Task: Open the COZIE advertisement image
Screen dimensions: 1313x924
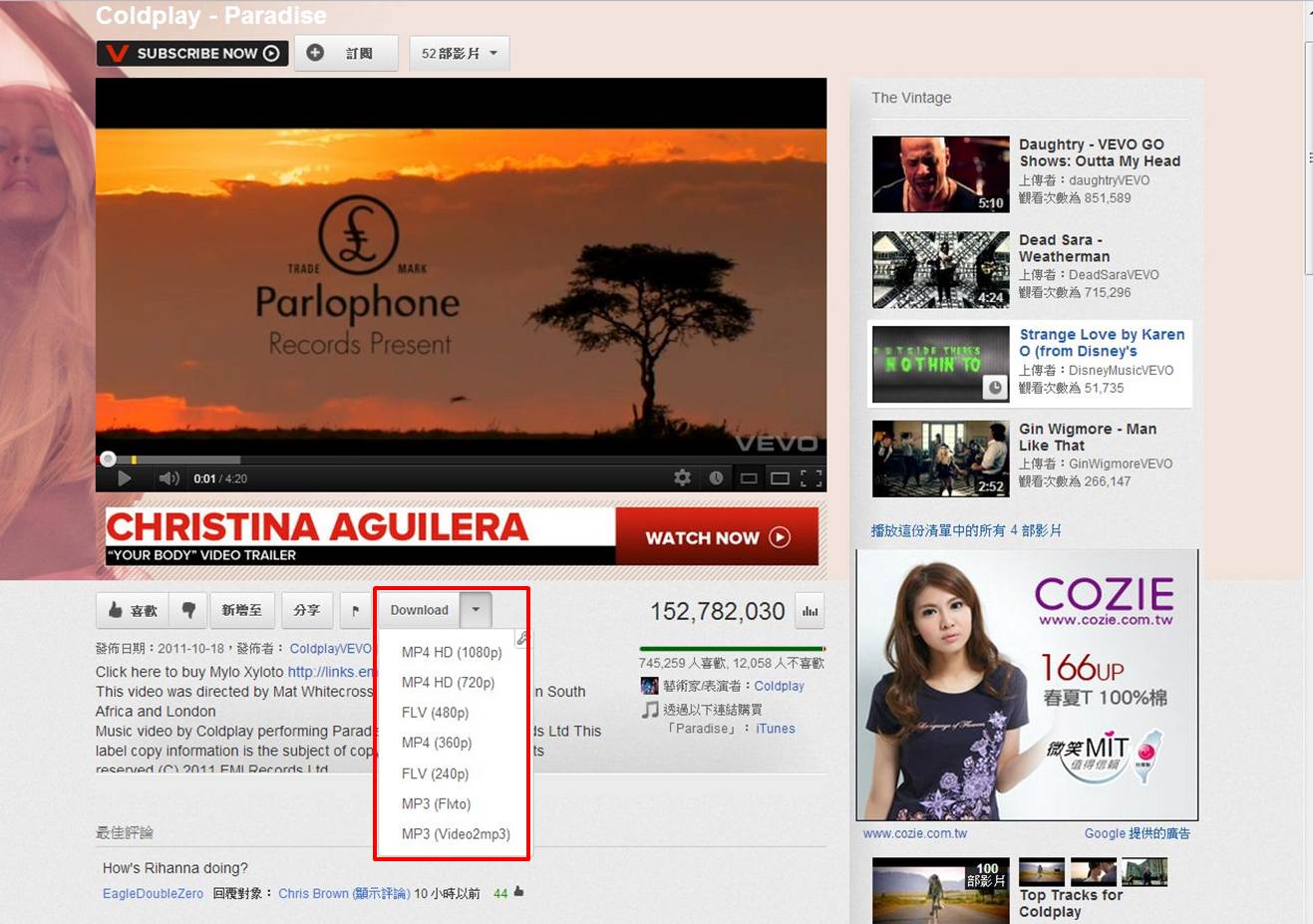Action: coord(1027,685)
